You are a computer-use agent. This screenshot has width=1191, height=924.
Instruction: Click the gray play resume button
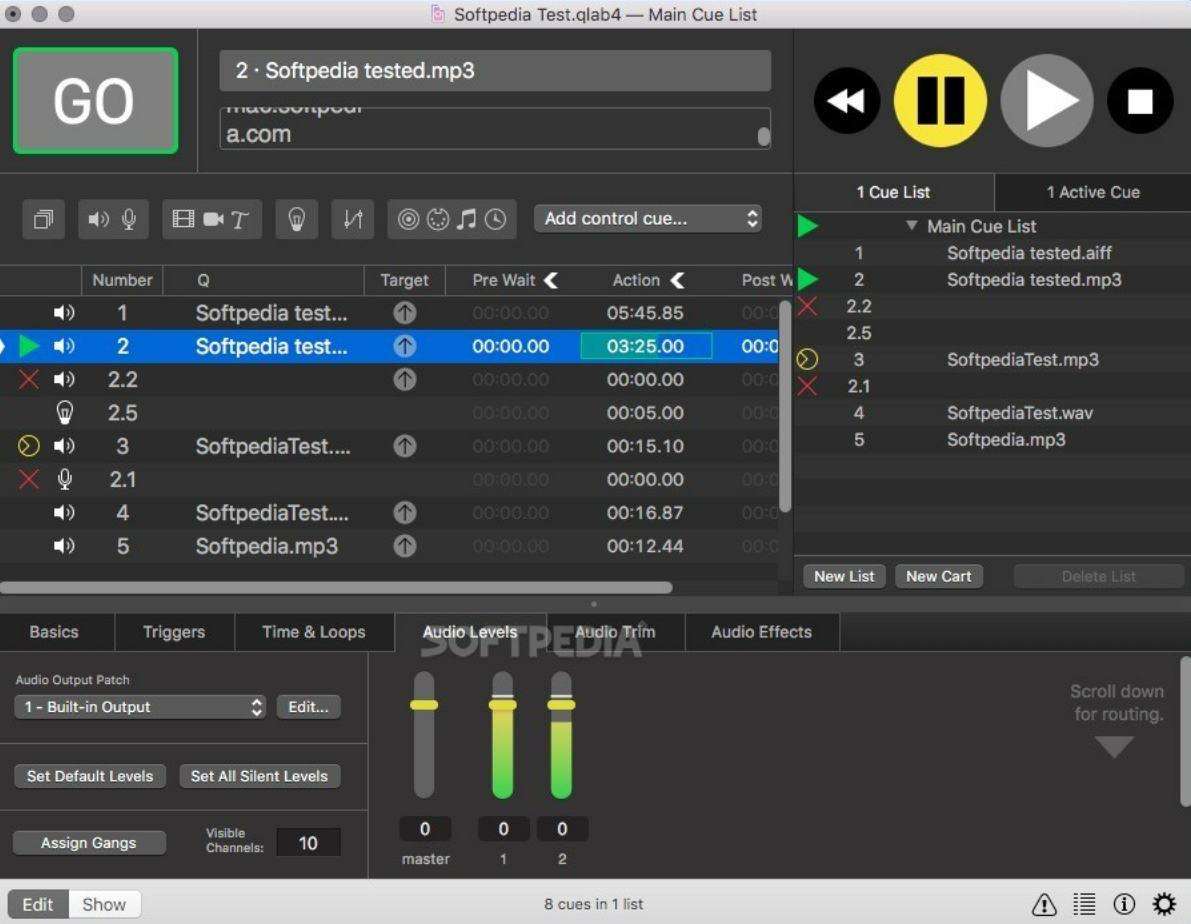click(1046, 100)
